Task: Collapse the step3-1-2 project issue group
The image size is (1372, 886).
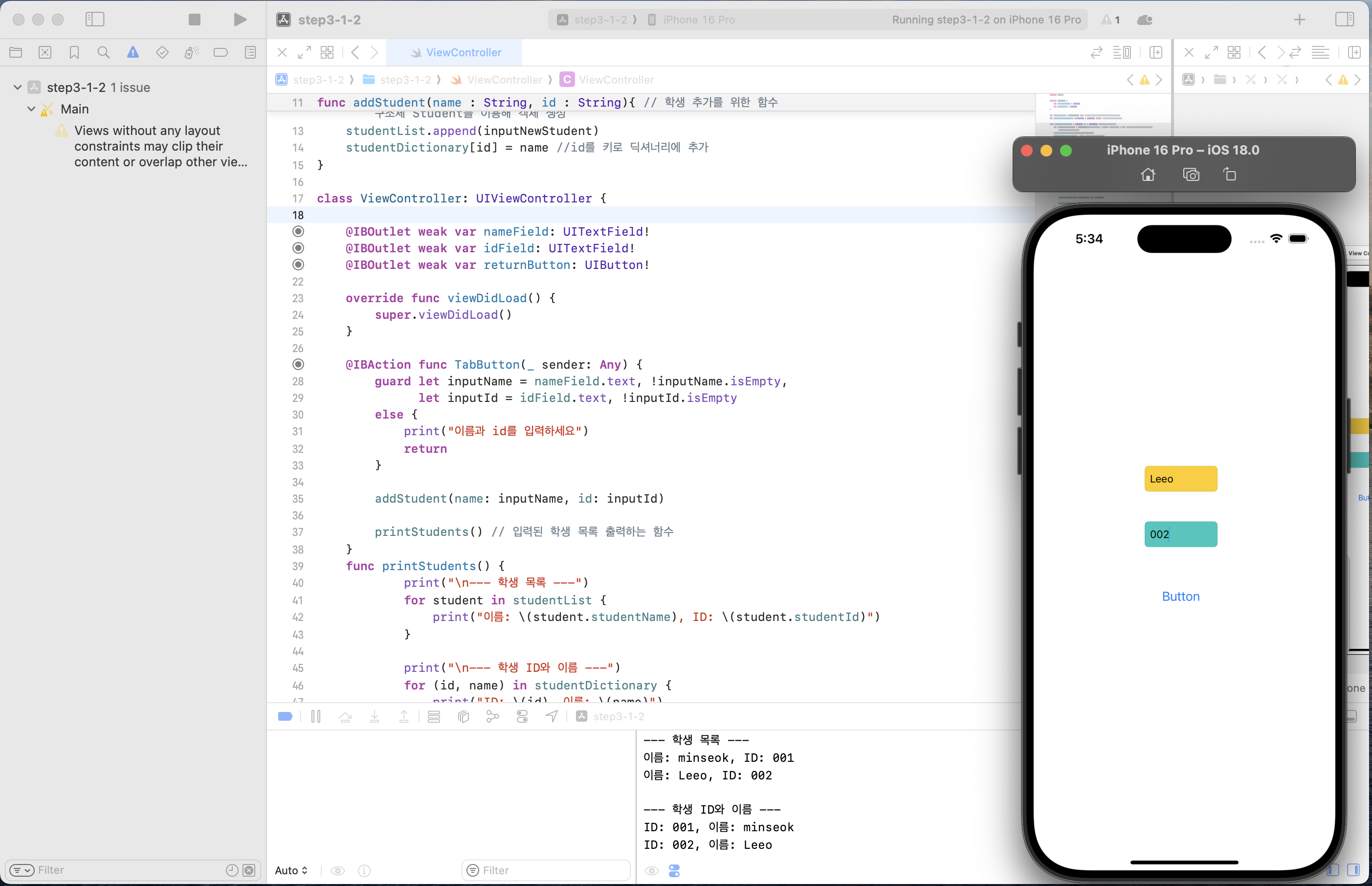Action: pos(18,88)
